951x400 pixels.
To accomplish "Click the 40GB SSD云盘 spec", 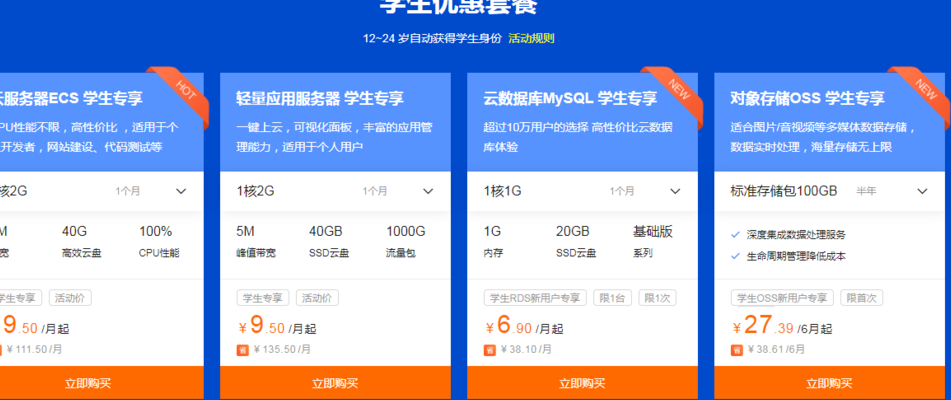I will (329, 242).
